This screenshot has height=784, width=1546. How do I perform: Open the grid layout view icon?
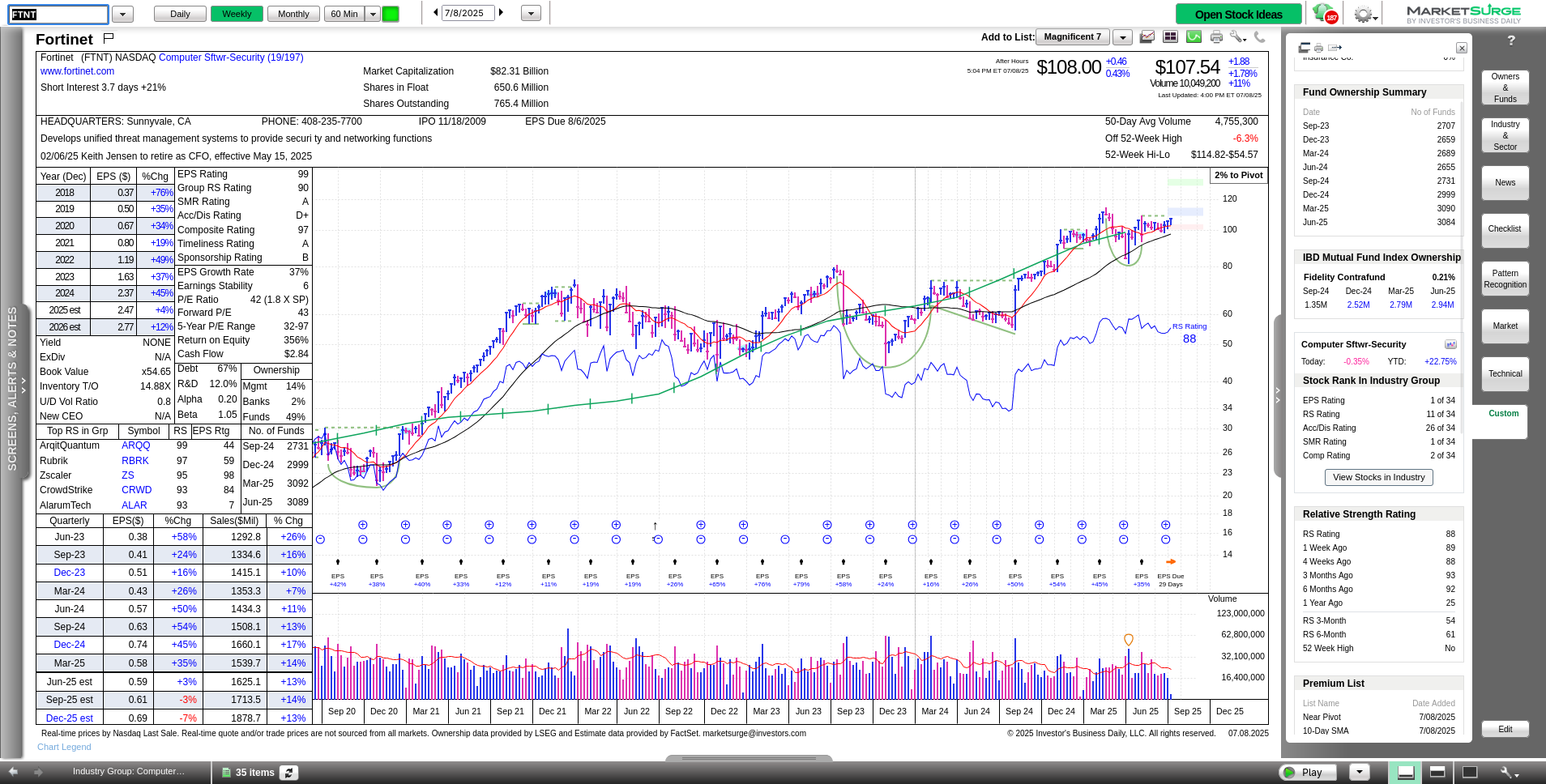(1170, 36)
